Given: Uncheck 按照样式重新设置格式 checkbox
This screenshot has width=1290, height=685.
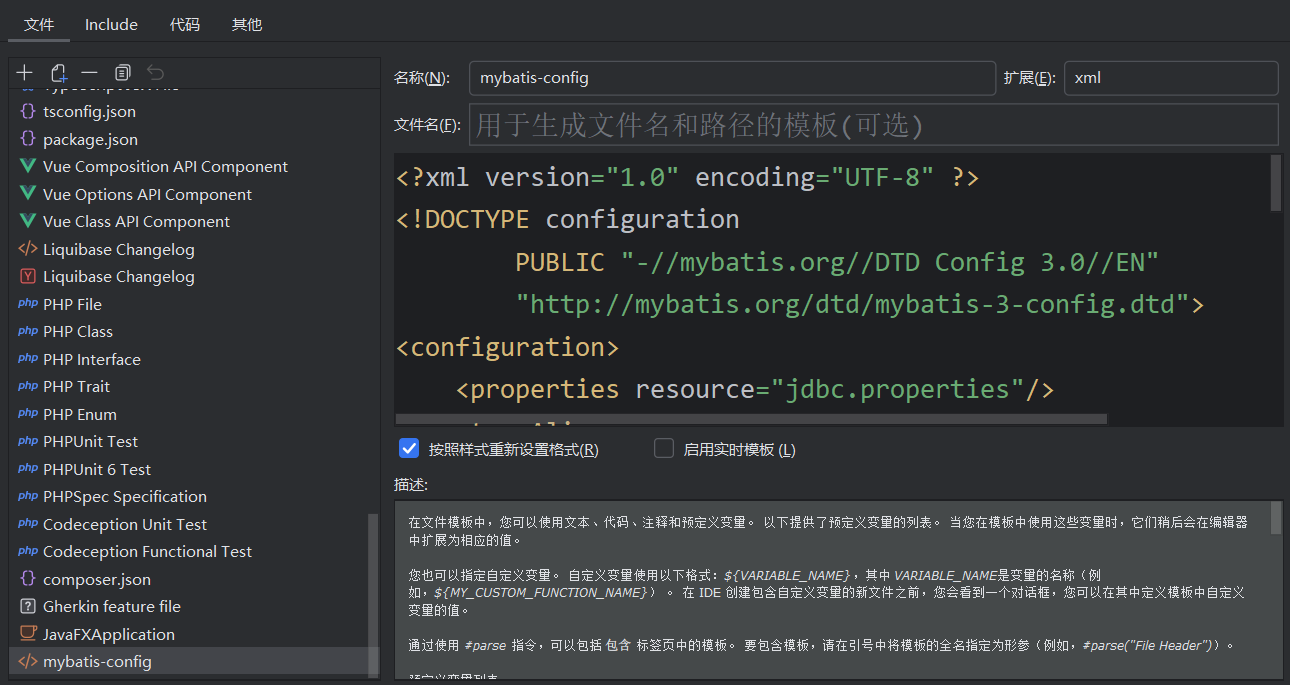Looking at the screenshot, I should coord(408,449).
